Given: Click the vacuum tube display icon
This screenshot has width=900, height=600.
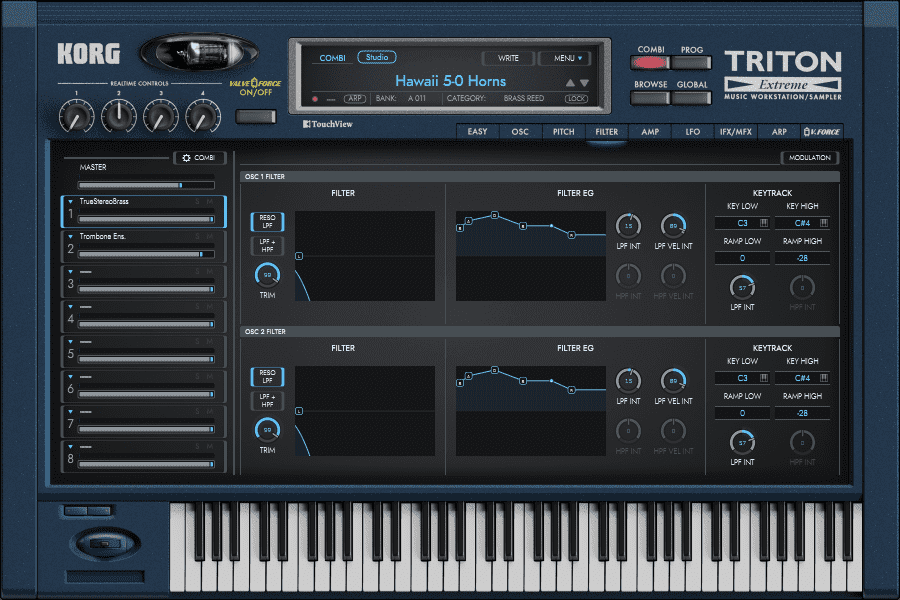Looking at the screenshot, I should (x=199, y=54).
